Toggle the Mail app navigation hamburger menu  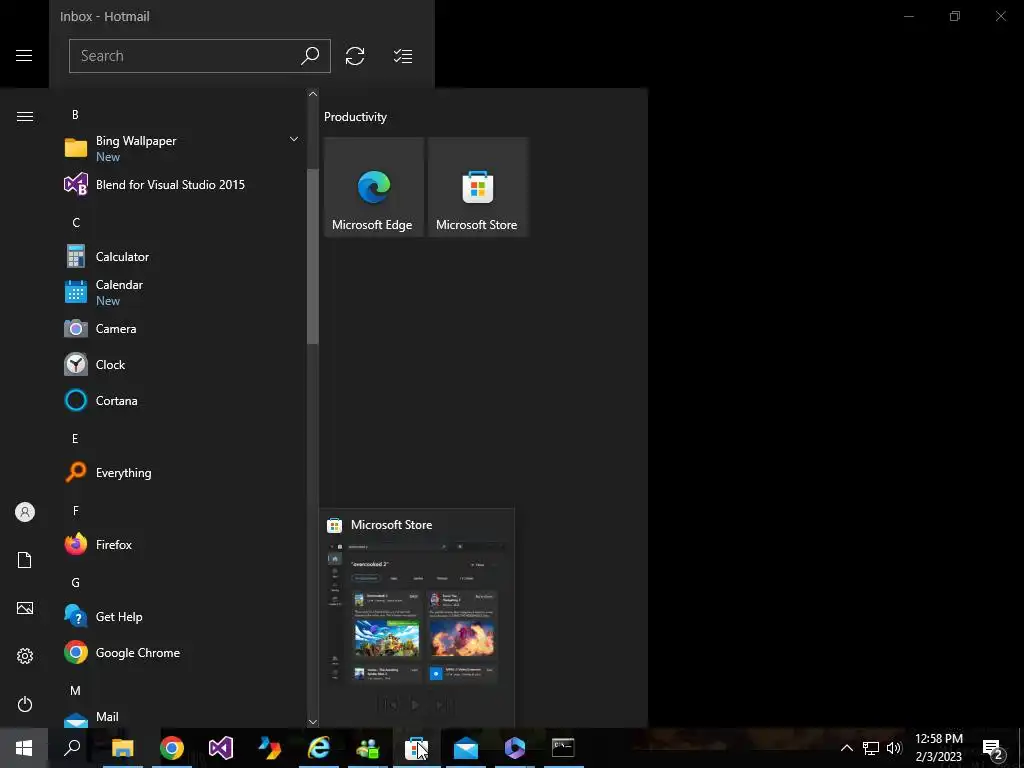tap(24, 56)
